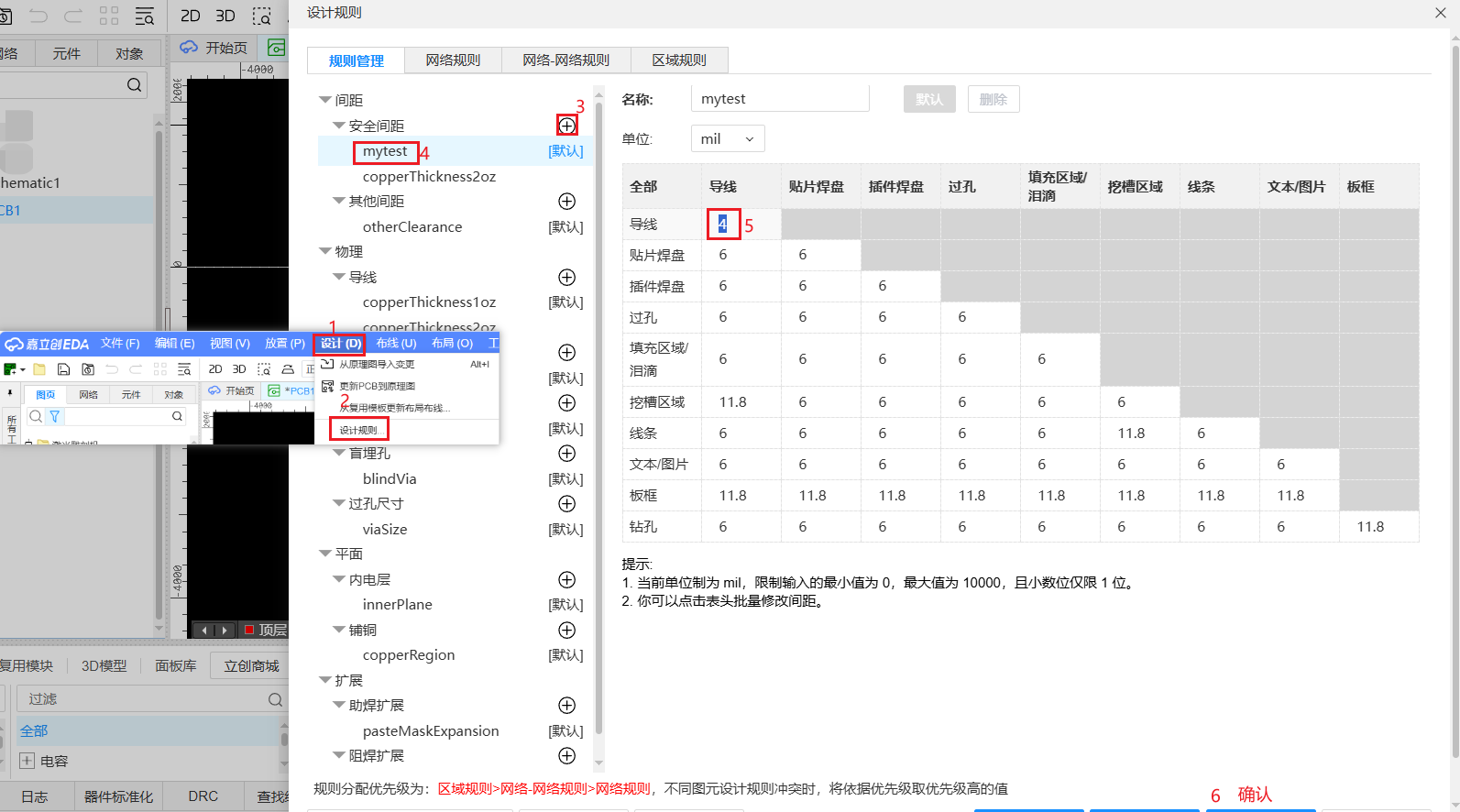Click the 钻孔 row 板框 cell showing 11.8
Image resolution: width=1460 pixels, height=812 pixels.
[1379, 527]
